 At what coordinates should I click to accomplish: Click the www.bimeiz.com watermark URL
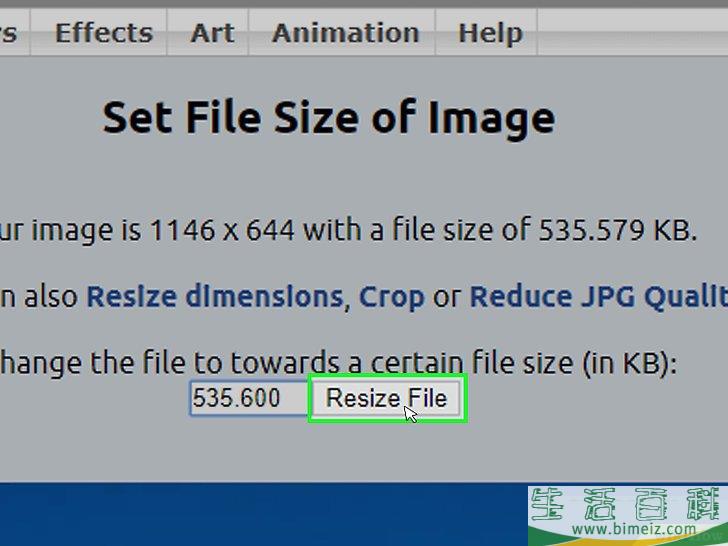point(633,529)
